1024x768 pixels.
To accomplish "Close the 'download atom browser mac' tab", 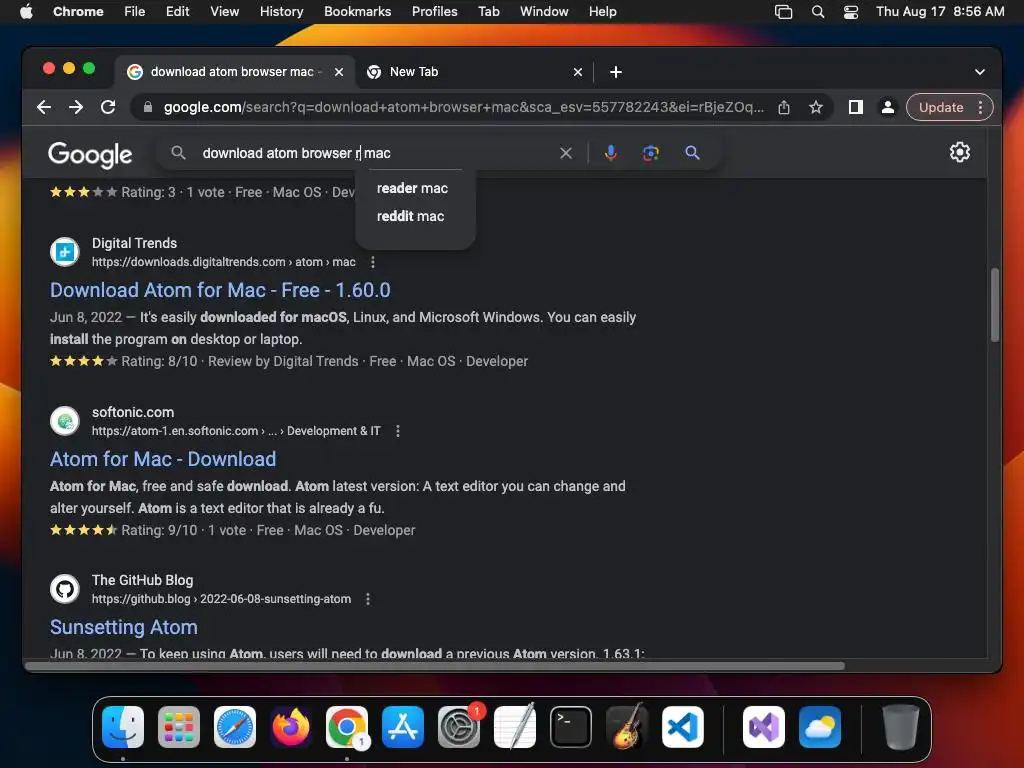I will 339,72.
